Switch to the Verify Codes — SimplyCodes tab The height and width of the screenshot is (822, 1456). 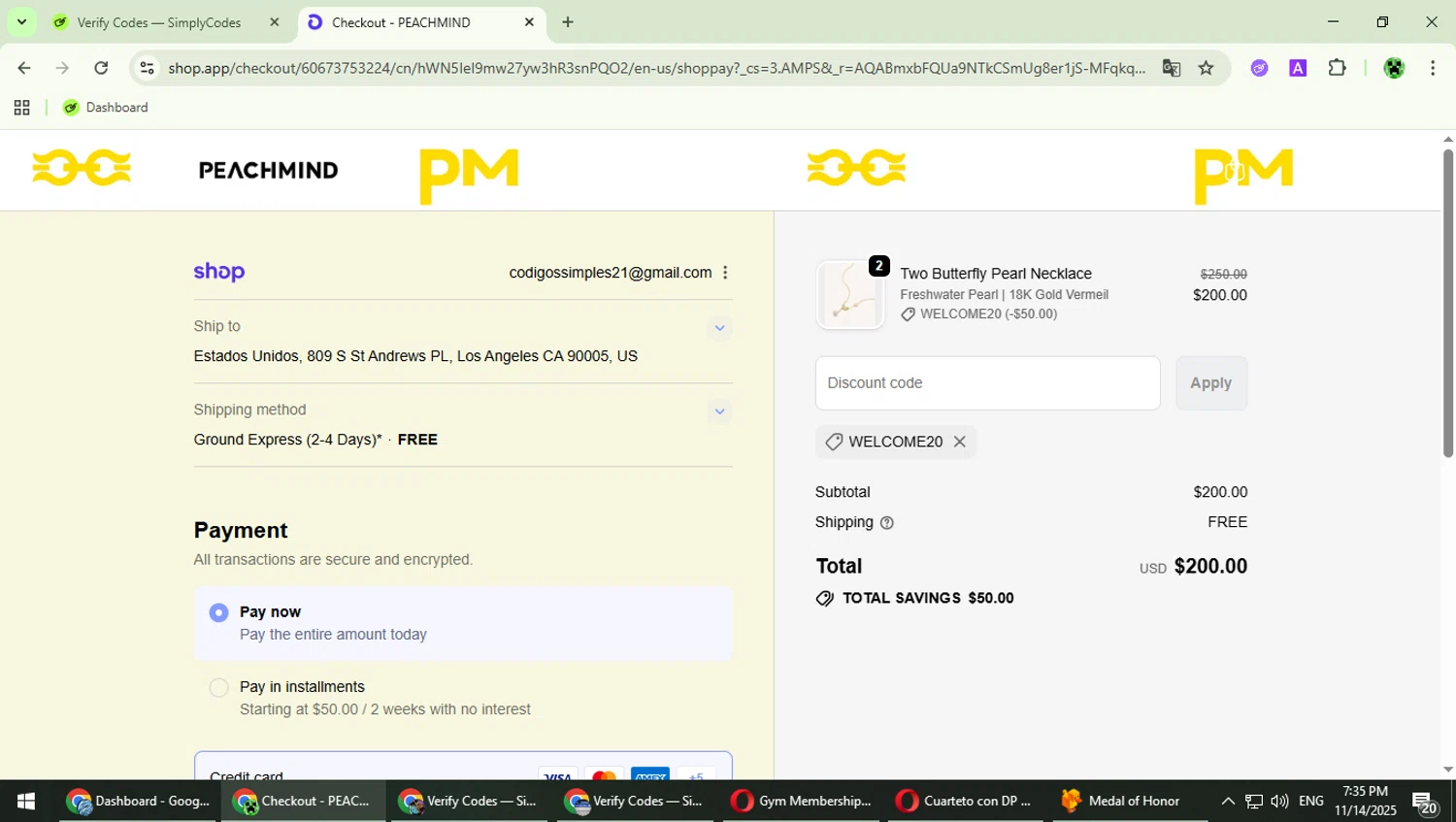[x=158, y=22]
